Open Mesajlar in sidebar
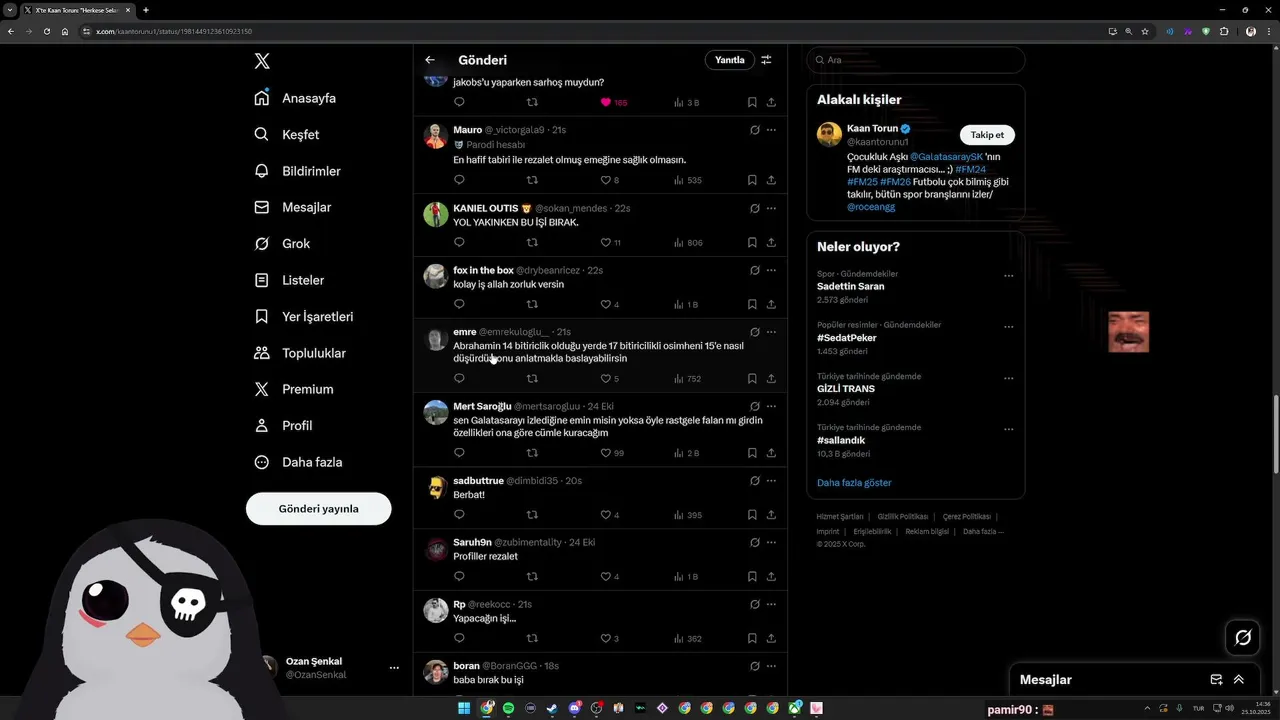The width and height of the screenshot is (1280, 720). coord(293,207)
